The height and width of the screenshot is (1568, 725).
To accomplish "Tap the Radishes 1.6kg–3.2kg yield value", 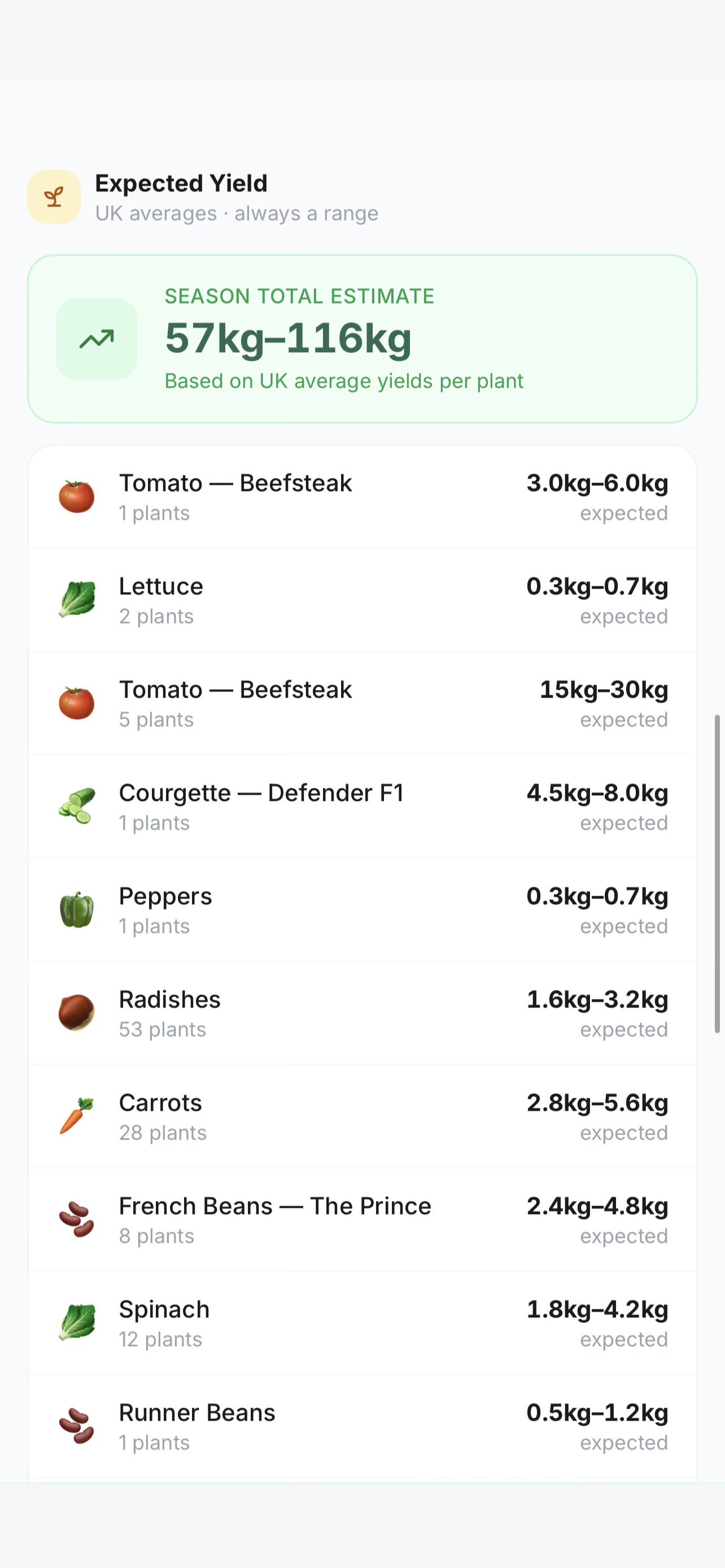I will 597,1000.
